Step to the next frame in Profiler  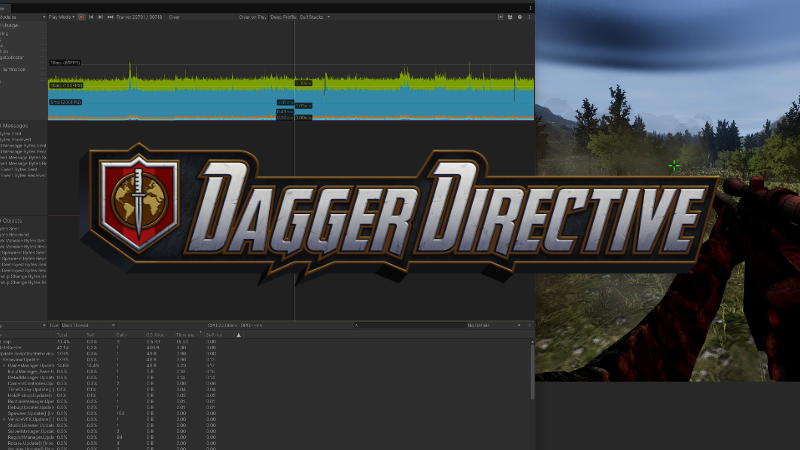(100, 17)
